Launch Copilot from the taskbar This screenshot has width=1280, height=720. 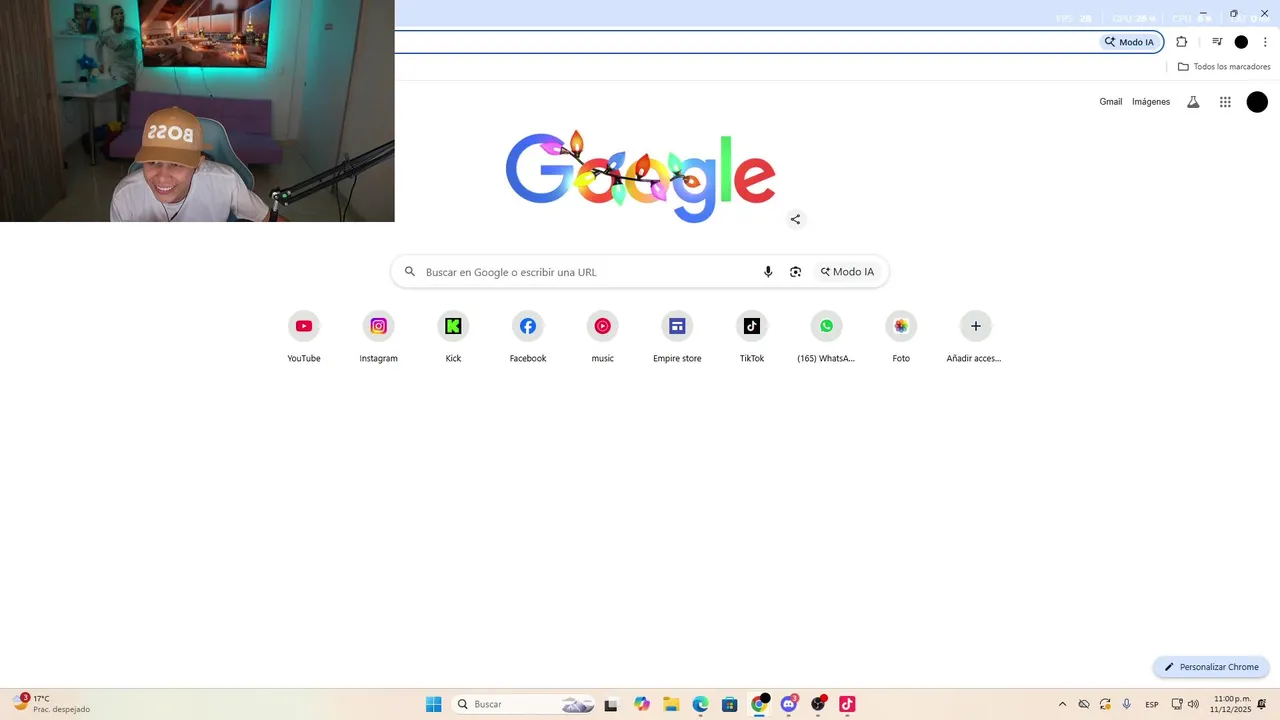pos(642,704)
